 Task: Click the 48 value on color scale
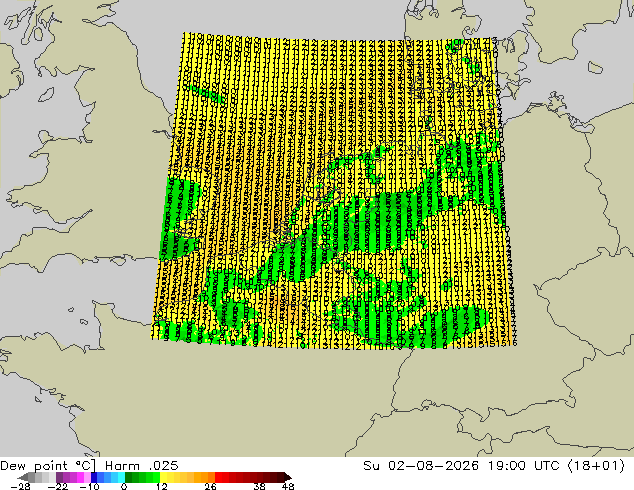pyautogui.click(x=288, y=486)
